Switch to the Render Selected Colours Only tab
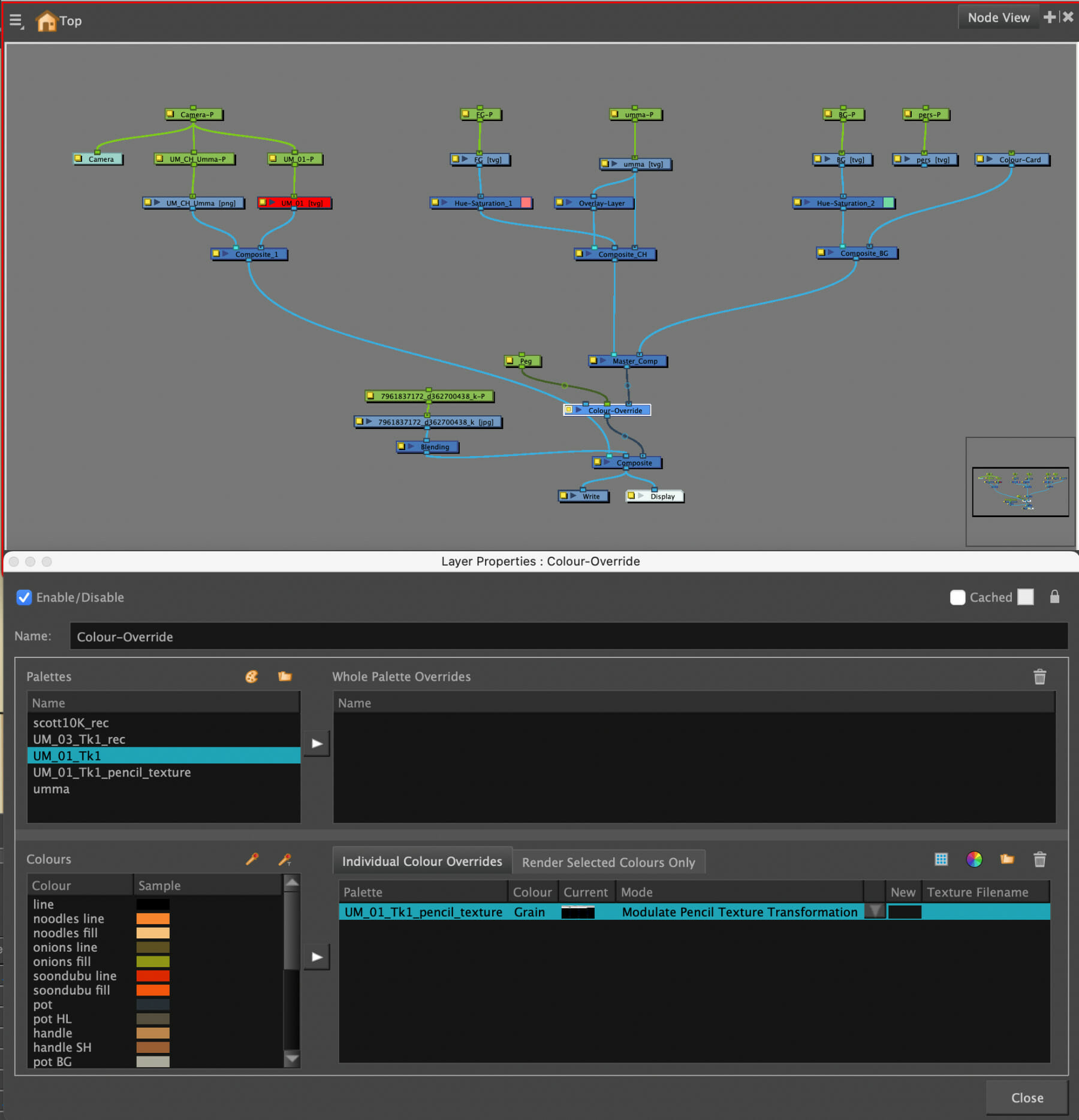 point(608,862)
